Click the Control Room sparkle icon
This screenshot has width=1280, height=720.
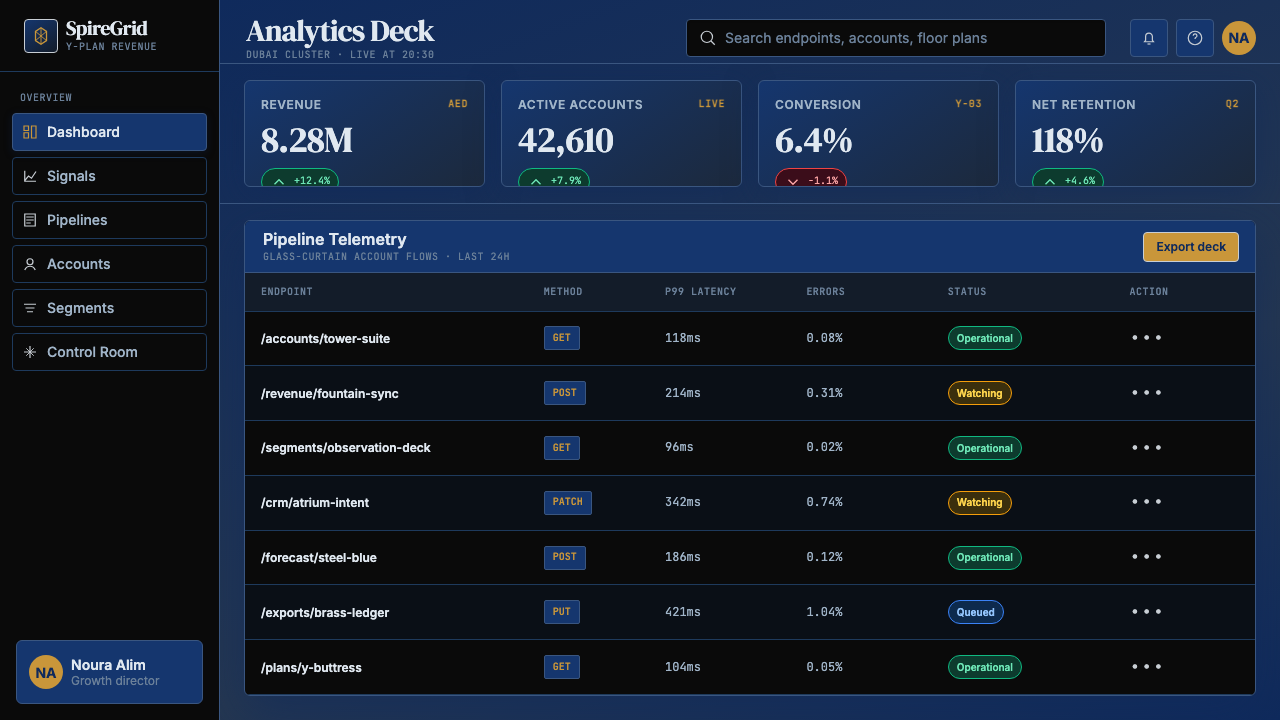click(x=30, y=352)
